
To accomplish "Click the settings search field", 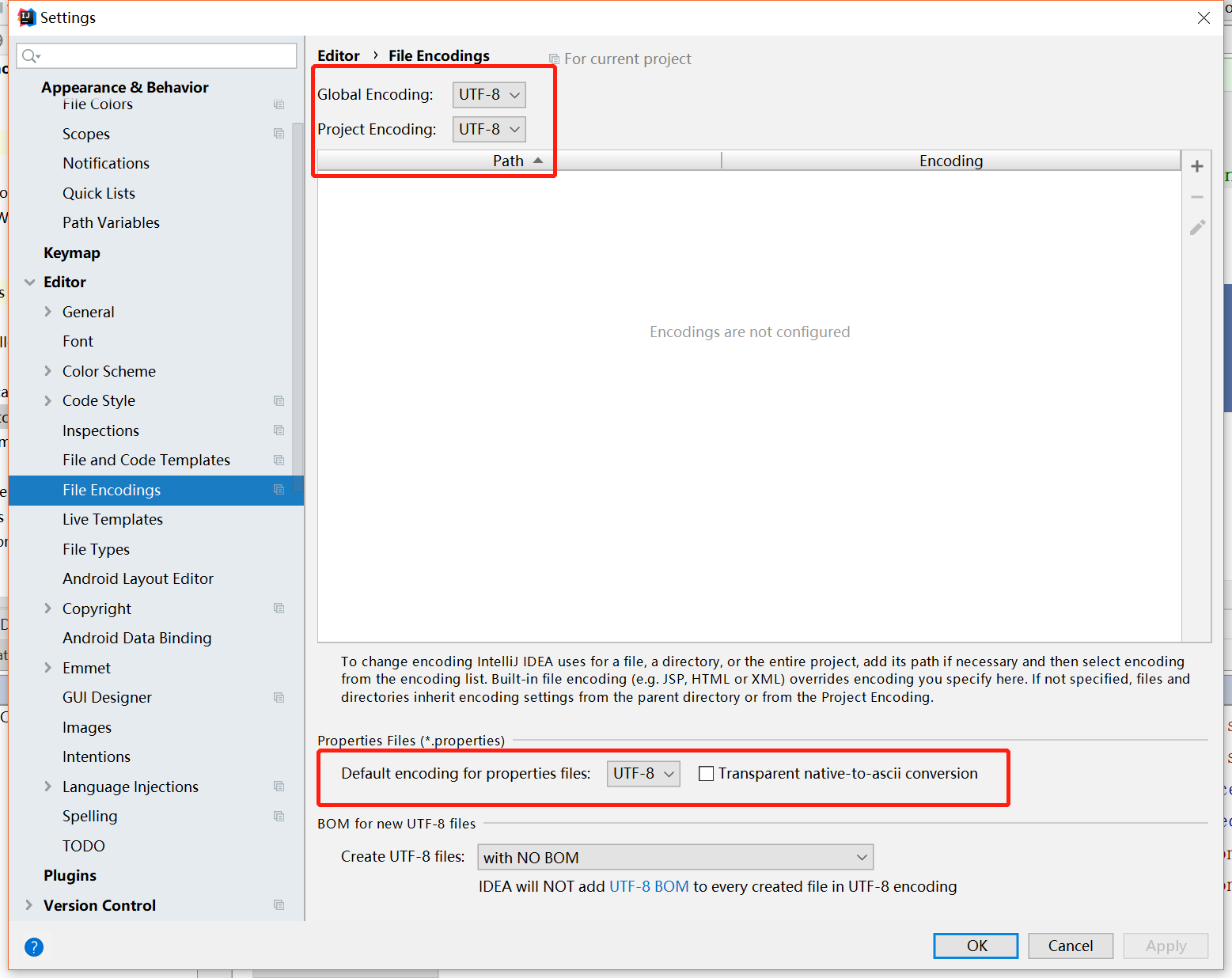I will (x=156, y=55).
